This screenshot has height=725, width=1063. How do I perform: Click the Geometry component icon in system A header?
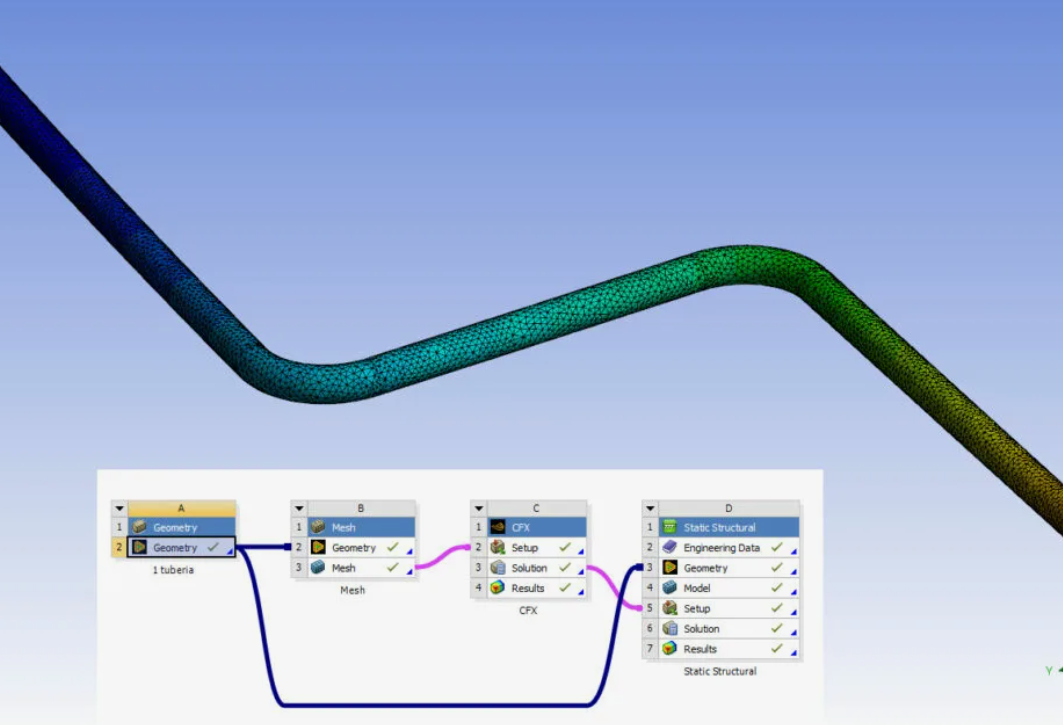tap(140, 527)
